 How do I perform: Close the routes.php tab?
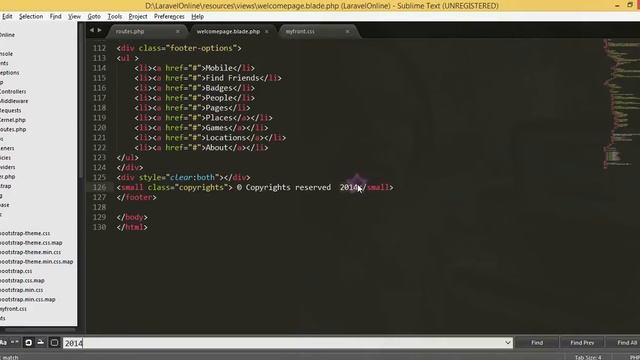(178, 31)
